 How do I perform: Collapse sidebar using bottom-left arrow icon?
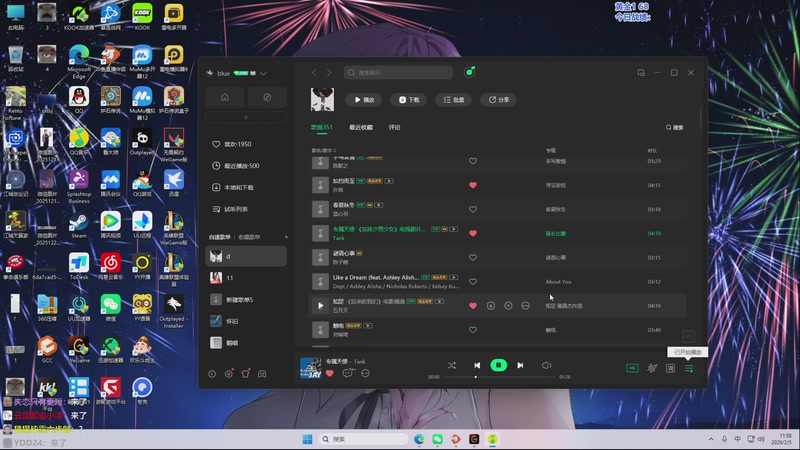(212, 374)
